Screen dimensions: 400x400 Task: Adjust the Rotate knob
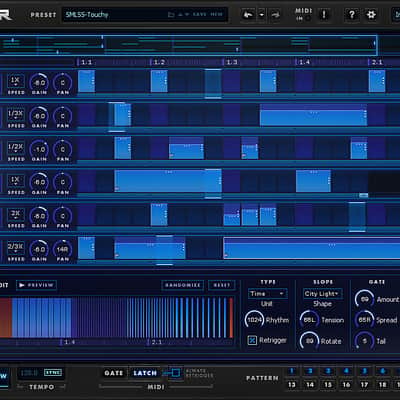click(x=309, y=341)
